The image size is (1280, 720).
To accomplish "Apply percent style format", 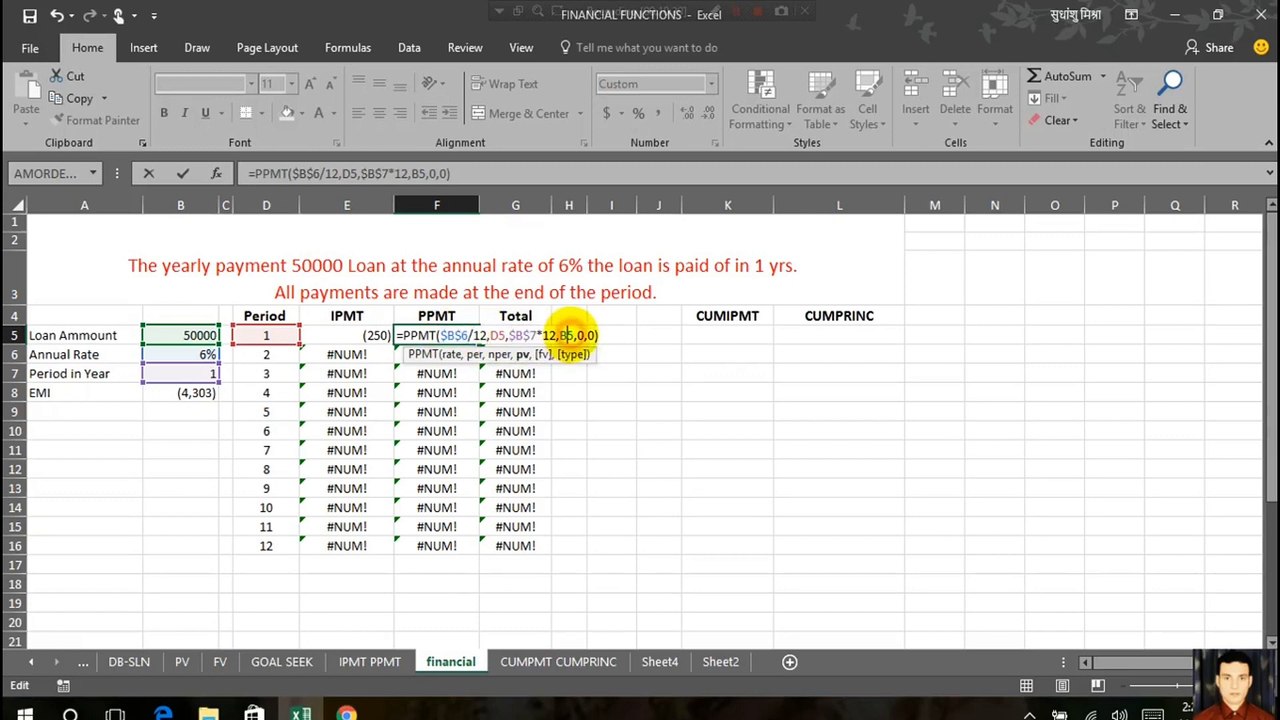I will point(638,113).
